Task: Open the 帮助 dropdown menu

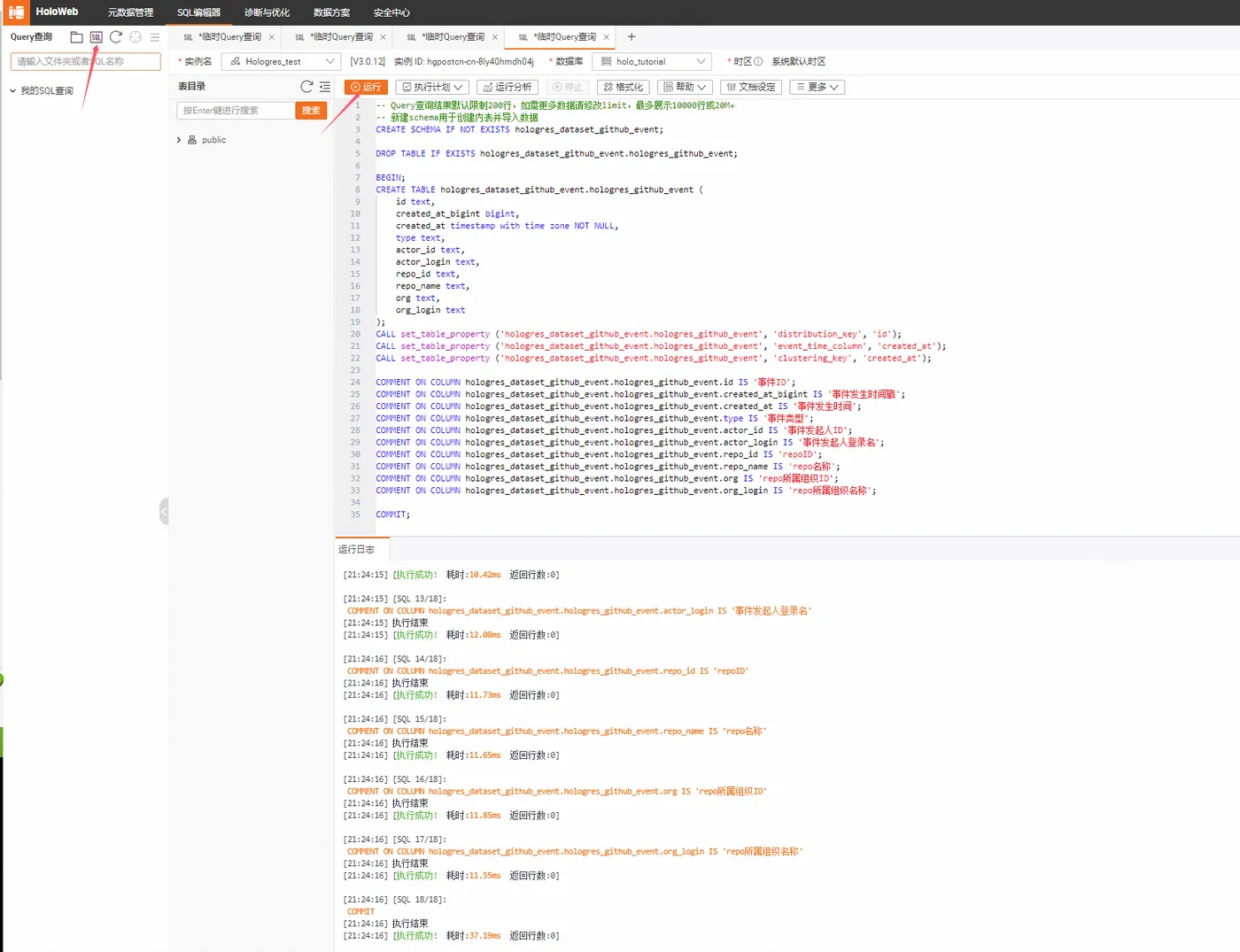Action: [685, 87]
